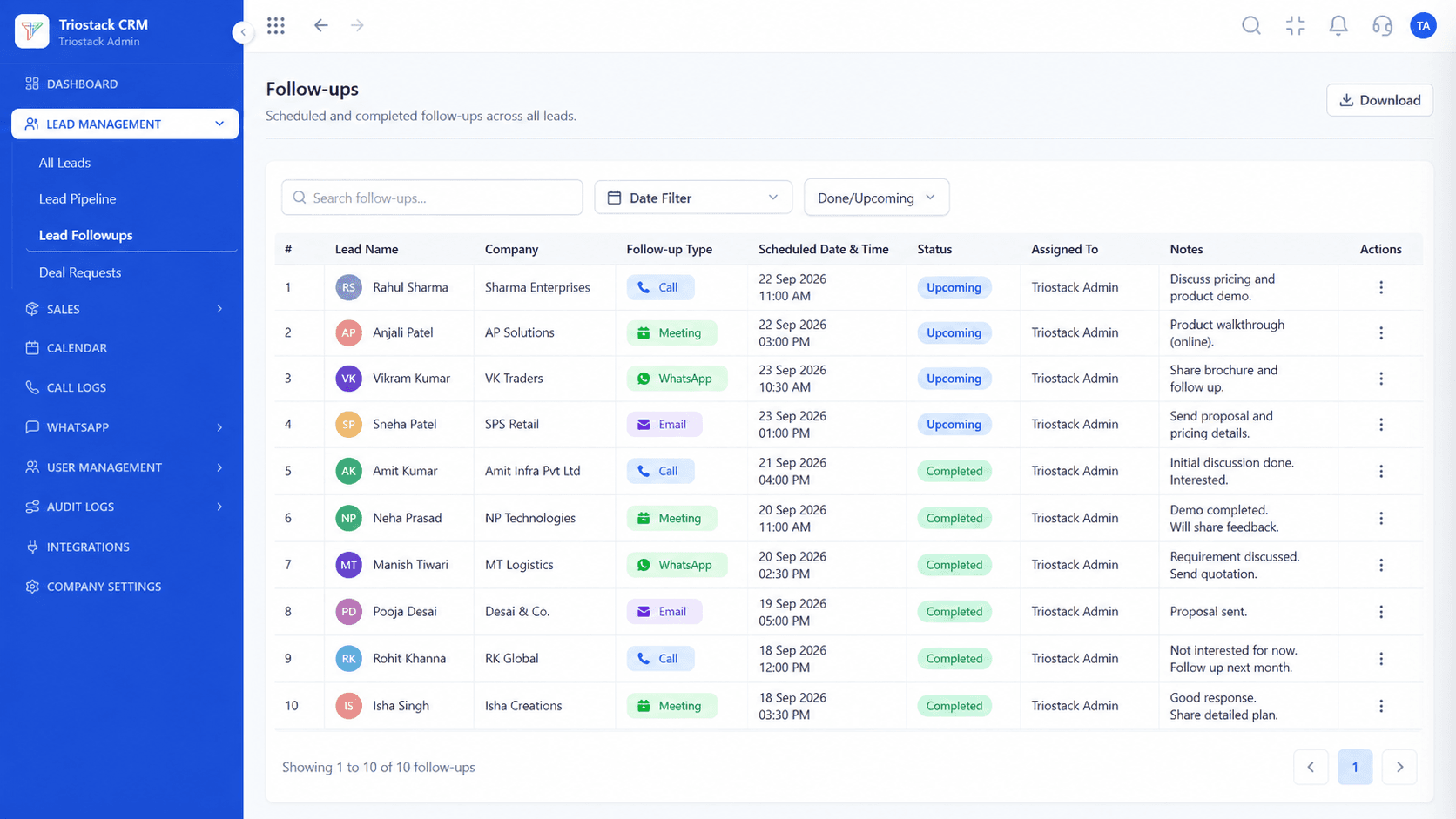Click the support headset icon
The height and width of the screenshot is (819, 1456).
tap(1382, 25)
